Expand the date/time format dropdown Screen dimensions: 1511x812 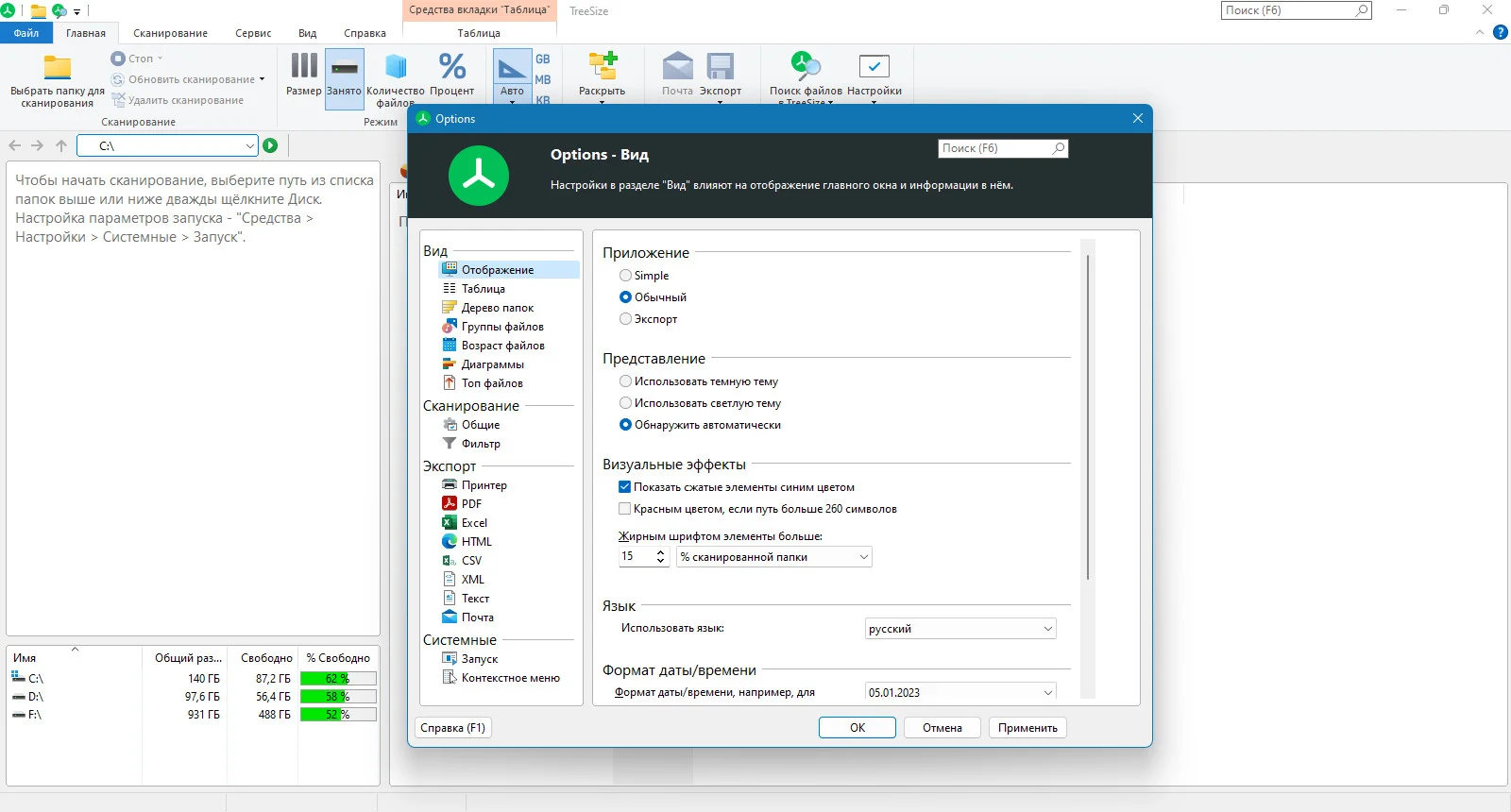(960, 692)
